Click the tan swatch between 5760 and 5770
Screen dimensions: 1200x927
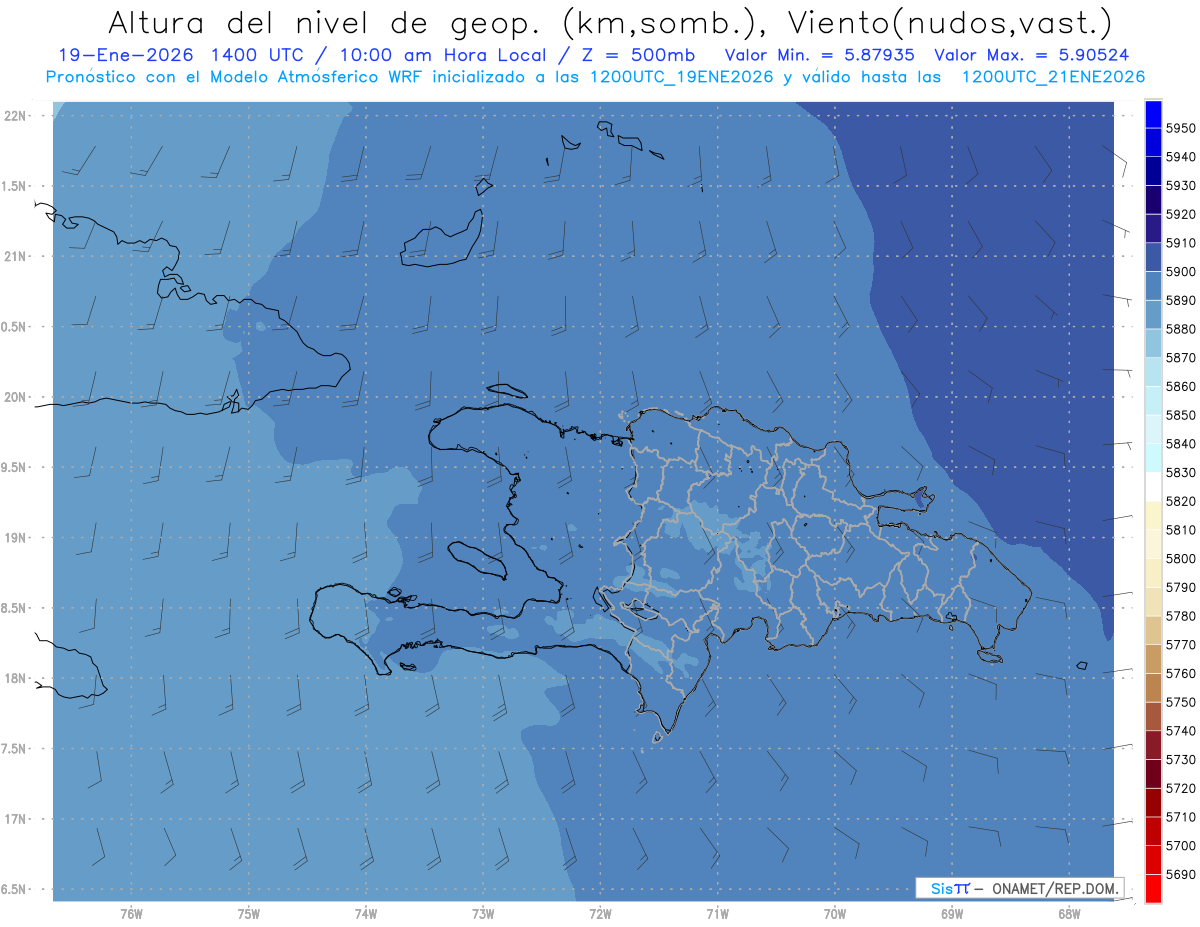pyautogui.click(x=1153, y=659)
